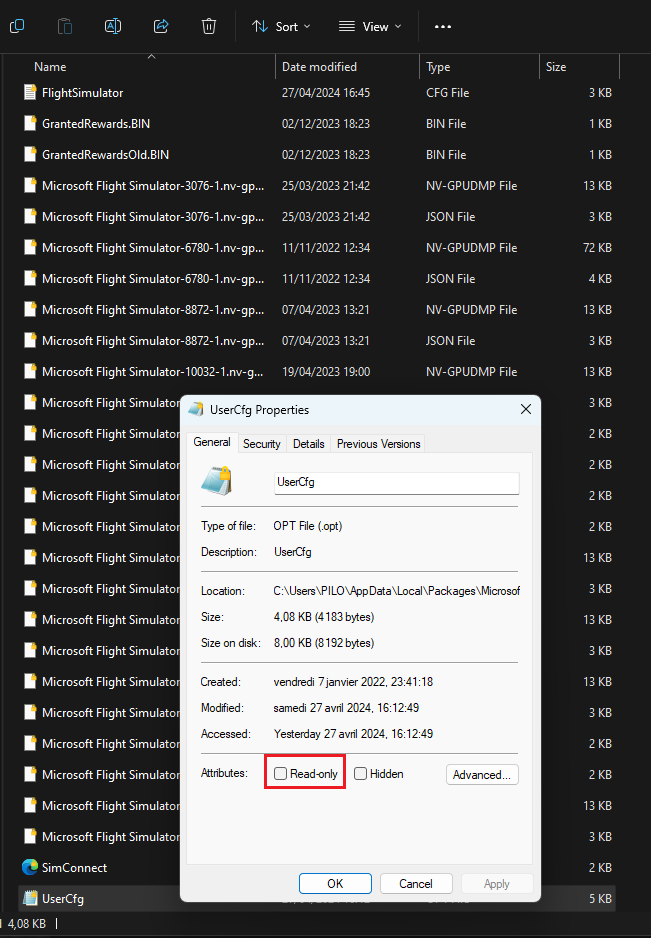Click Size on disk 8,00 KB value
This screenshot has height=938, width=651.
324,643
